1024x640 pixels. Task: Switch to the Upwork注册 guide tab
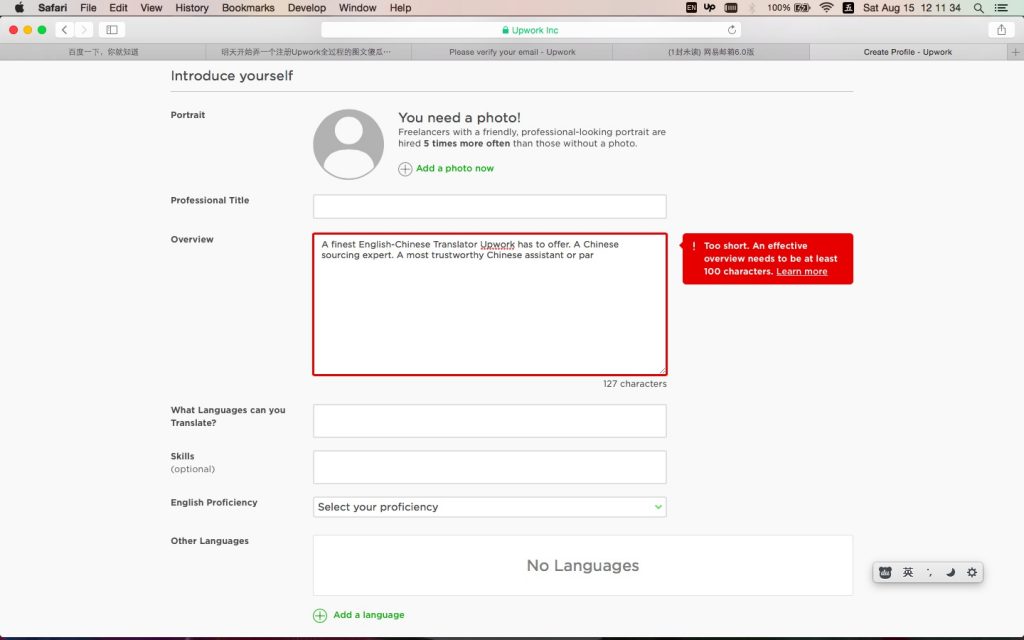coord(307,52)
